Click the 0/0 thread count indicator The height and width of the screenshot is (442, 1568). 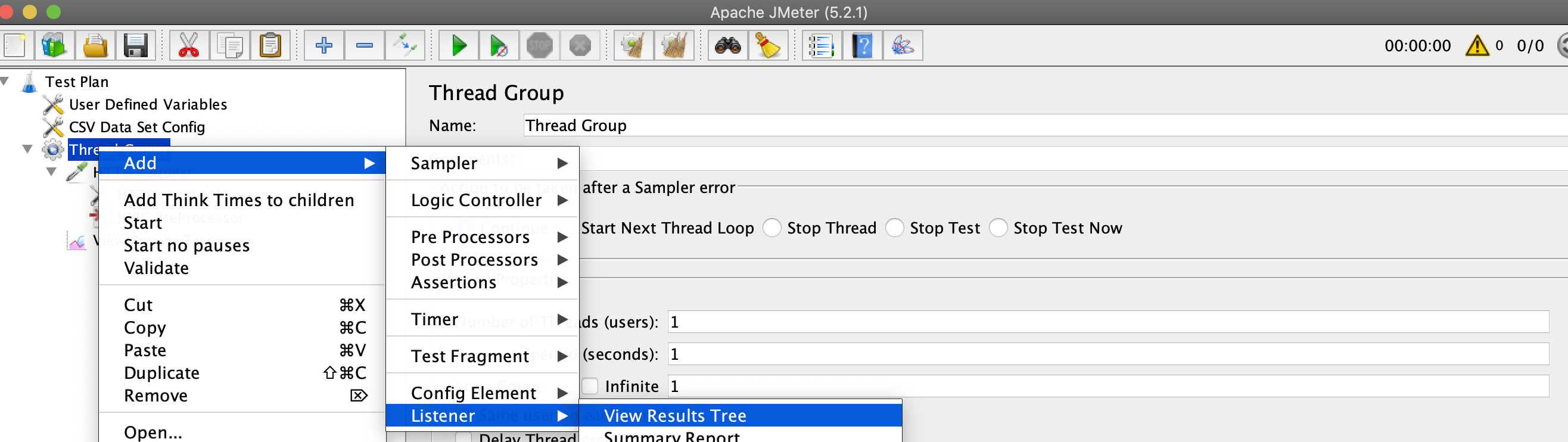pyautogui.click(x=1530, y=46)
